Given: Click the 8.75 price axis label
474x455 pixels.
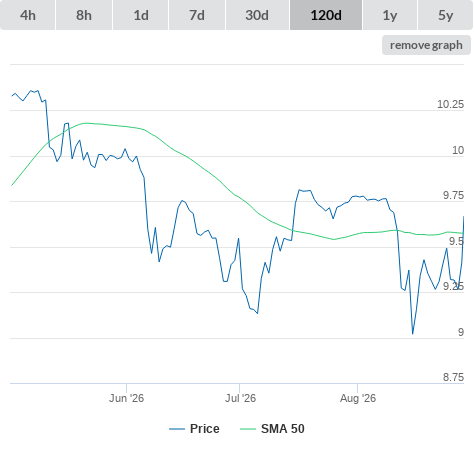Looking at the screenshot, I should point(453,377).
